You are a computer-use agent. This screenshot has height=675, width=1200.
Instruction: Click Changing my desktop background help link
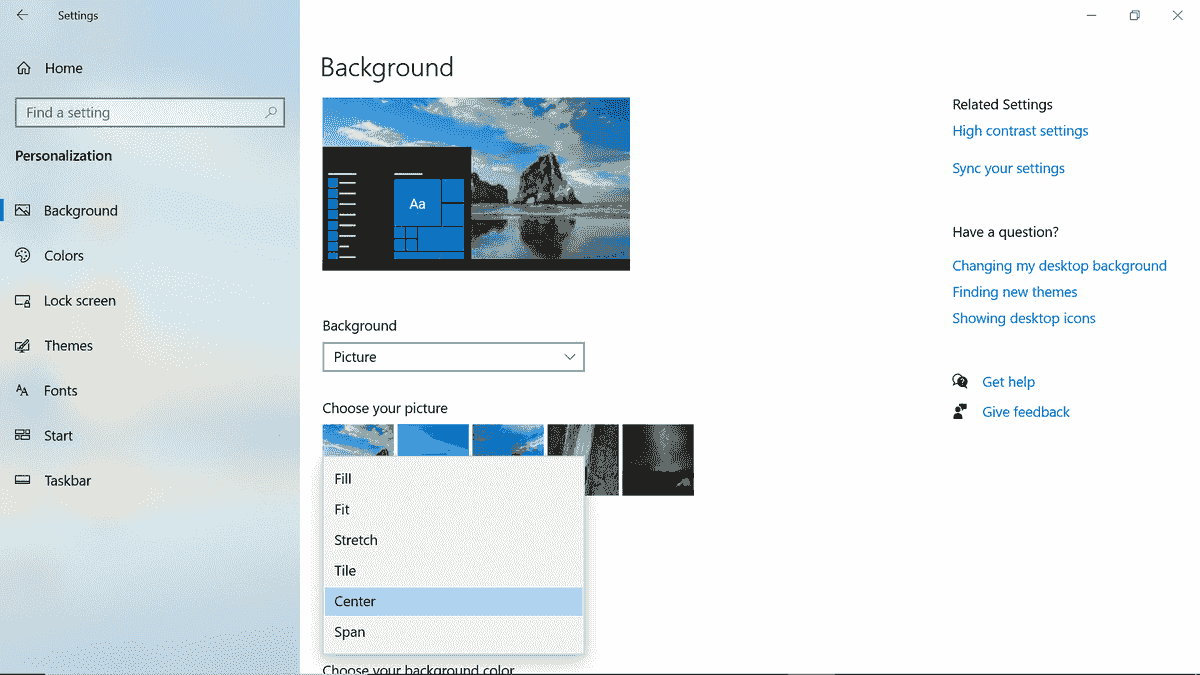(1059, 265)
